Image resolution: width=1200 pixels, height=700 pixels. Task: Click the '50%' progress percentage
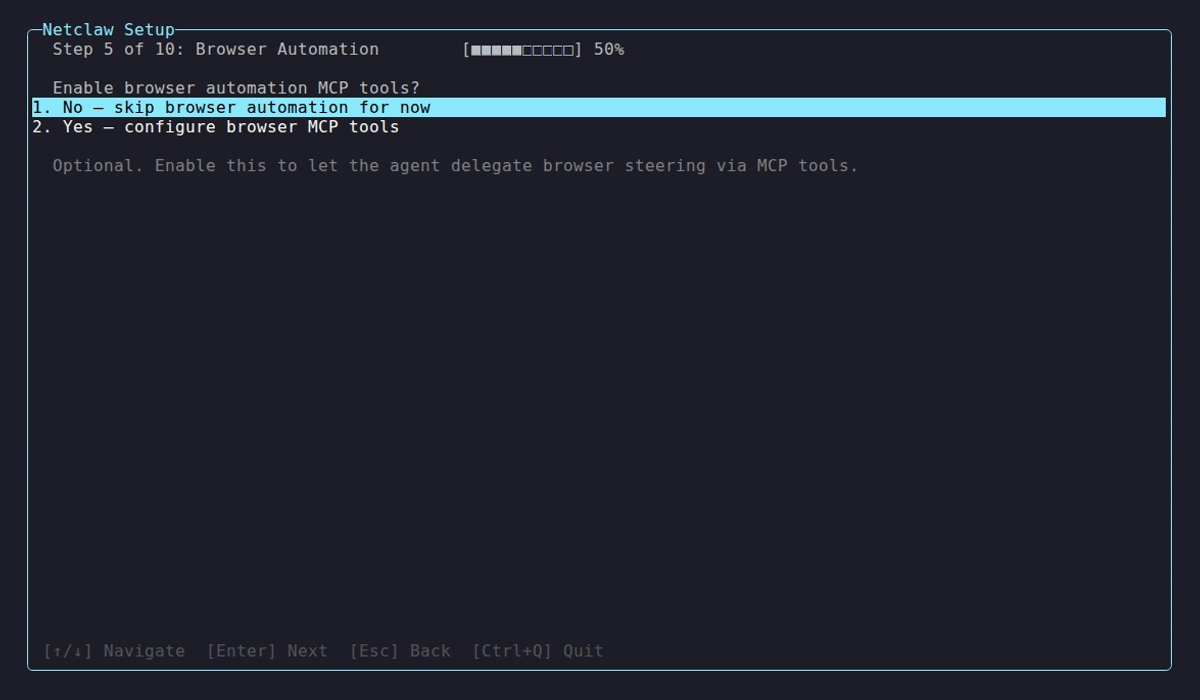click(609, 49)
